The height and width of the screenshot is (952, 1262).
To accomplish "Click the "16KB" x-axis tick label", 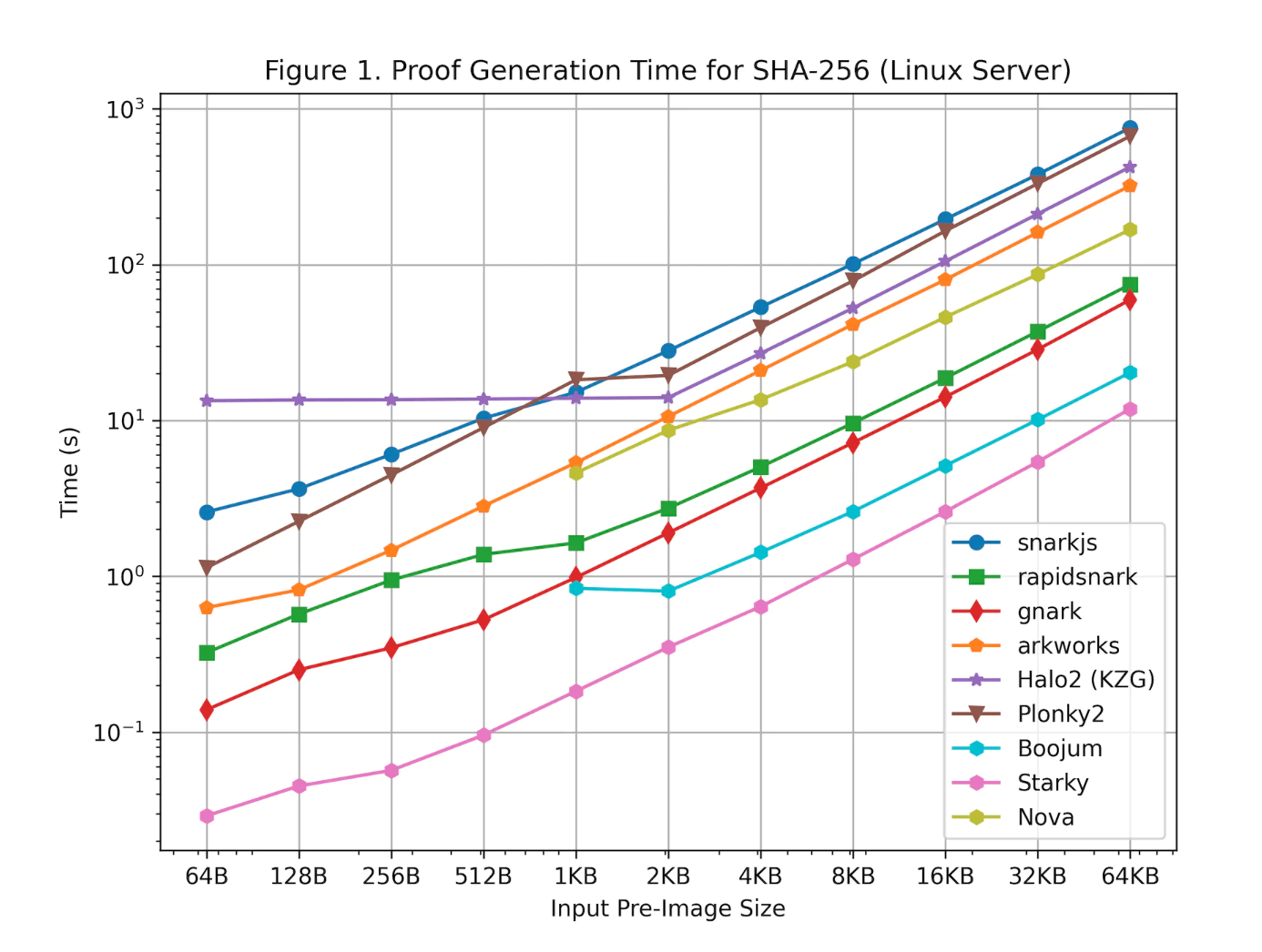I will coord(945,876).
